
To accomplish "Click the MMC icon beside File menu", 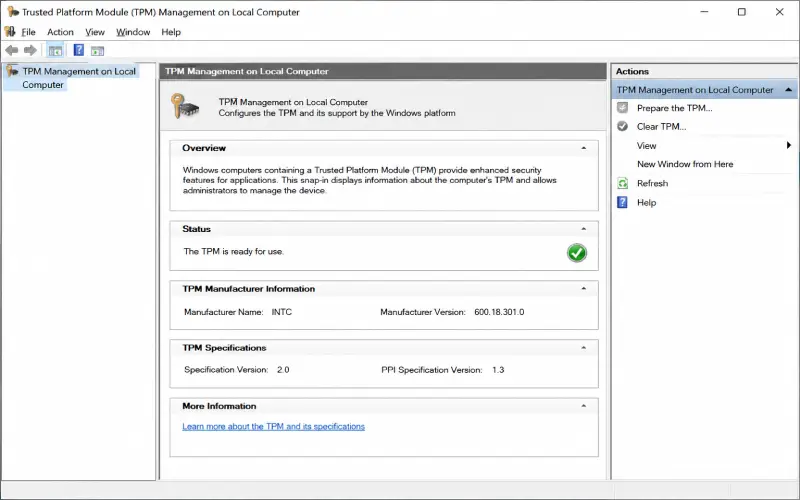I will pyautogui.click(x=10, y=32).
